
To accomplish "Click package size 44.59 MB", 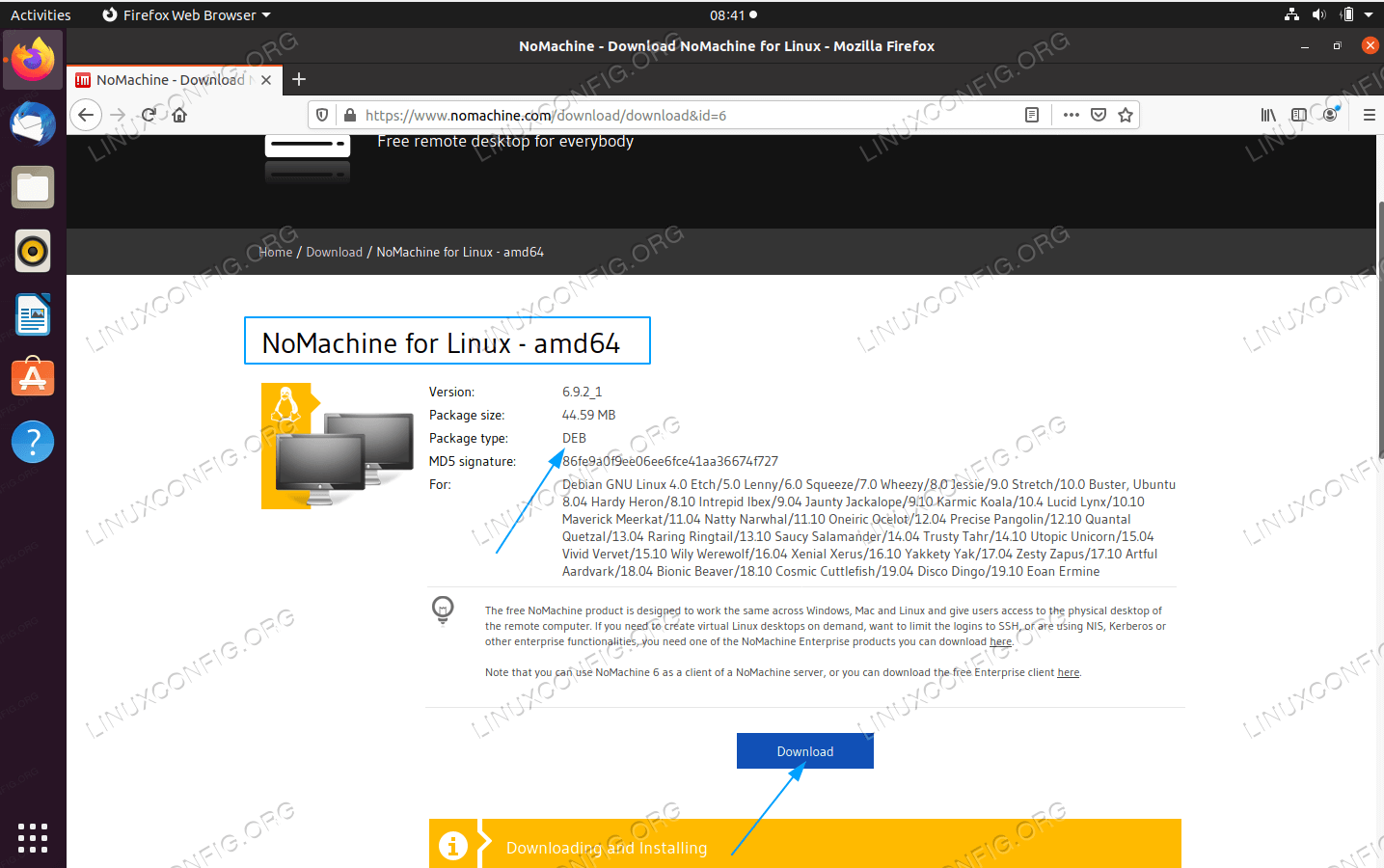I will click(588, 415).
